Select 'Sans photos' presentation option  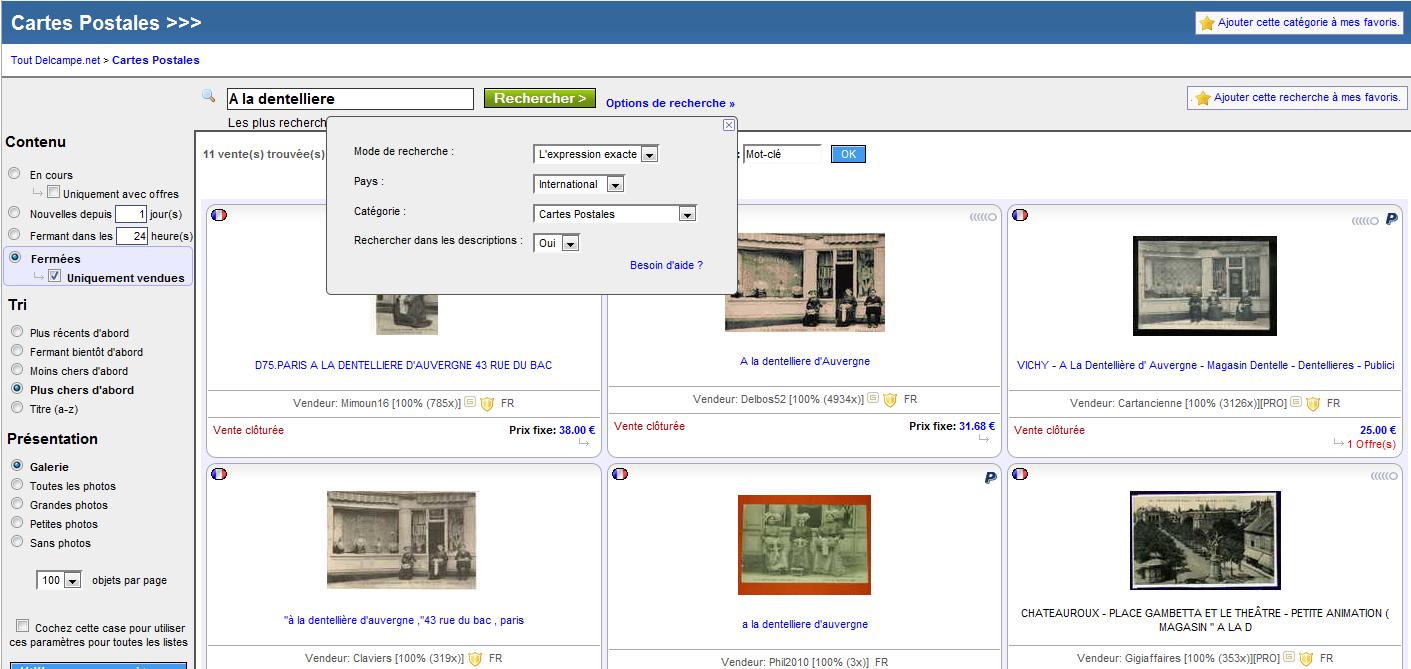[x=16, y=541]
